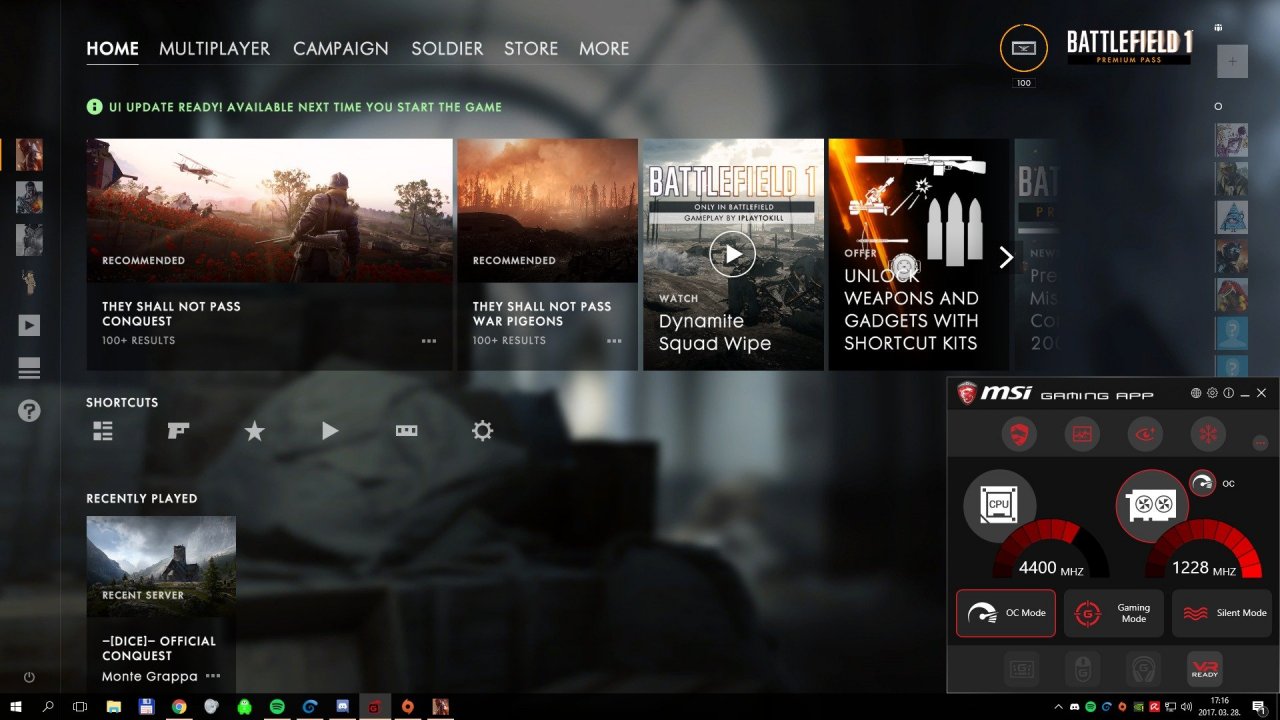Viewport: 1280px width, 720px height.
Task: Switch to the CAMPAIGN tab
Action: pos(340,48)
